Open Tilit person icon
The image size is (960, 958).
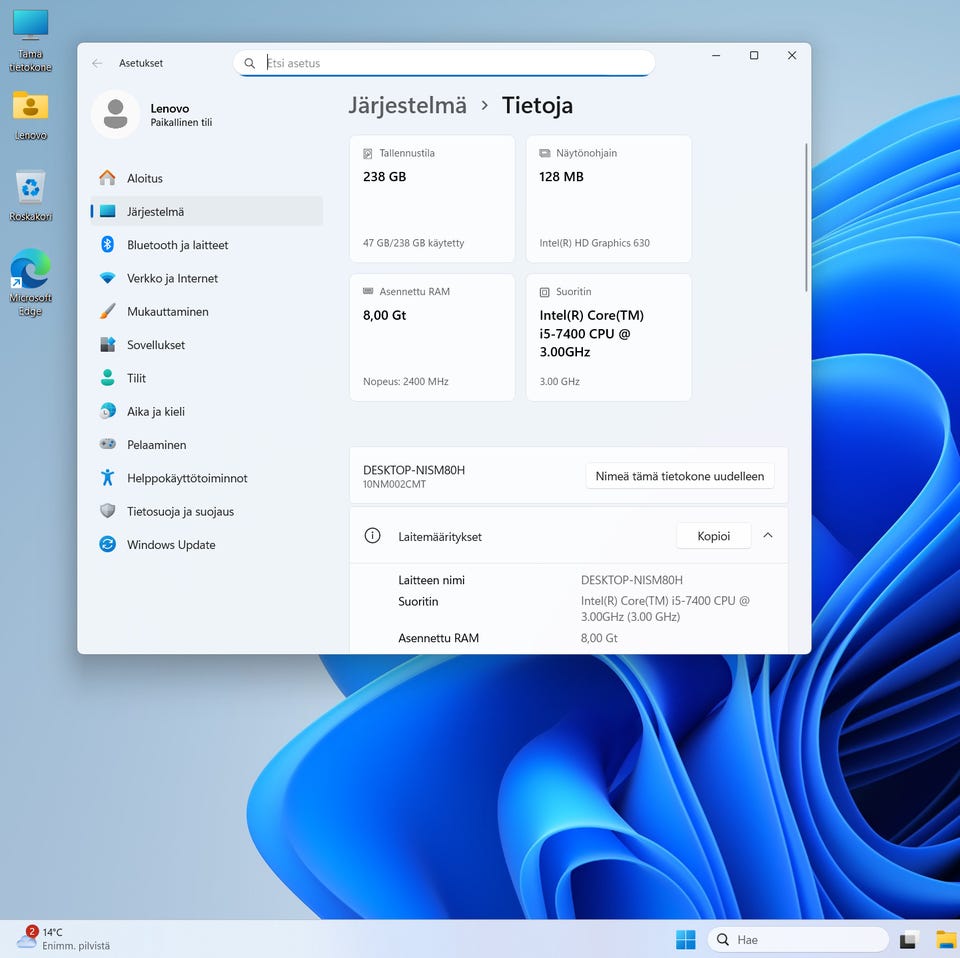pyautogui.click(x=107, y=378)
